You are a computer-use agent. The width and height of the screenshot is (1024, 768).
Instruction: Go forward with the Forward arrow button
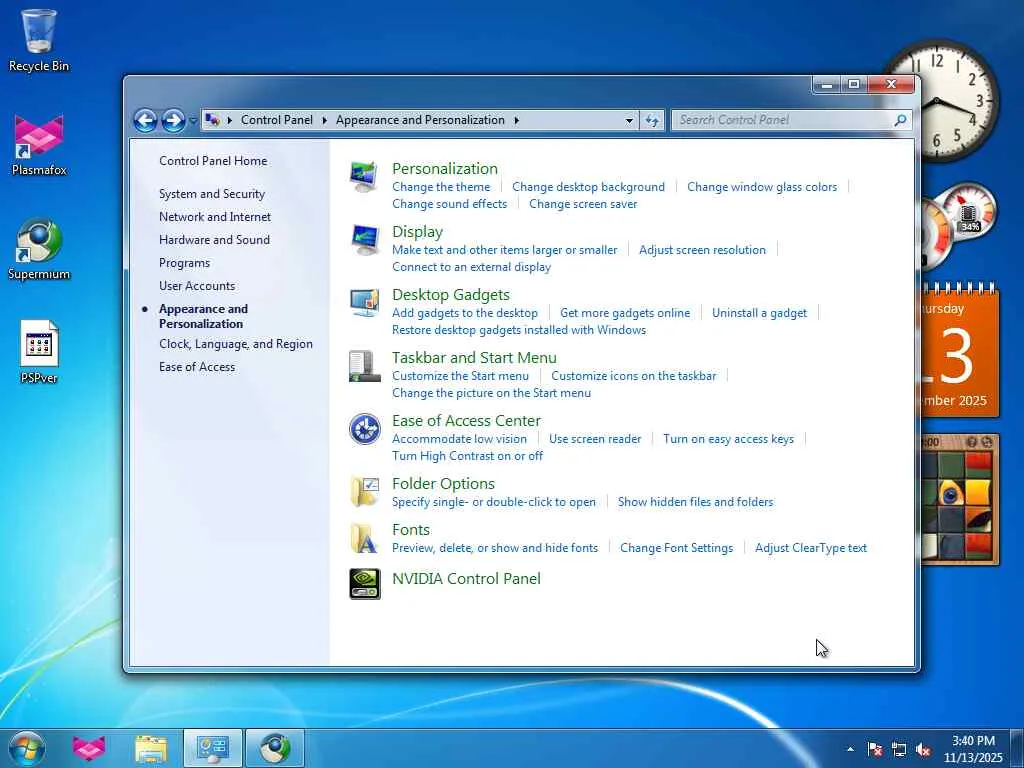(172, 120)
